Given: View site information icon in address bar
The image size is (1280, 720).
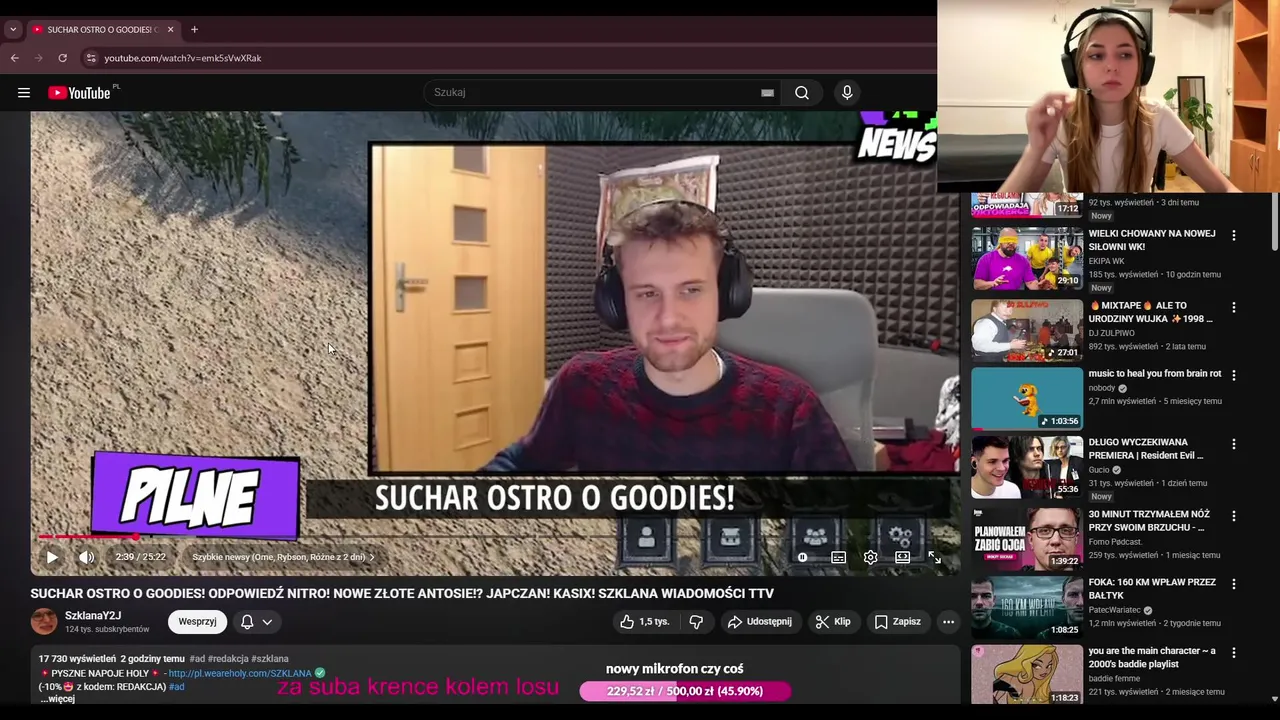Looking at the screenshot, I should point(90,58).
